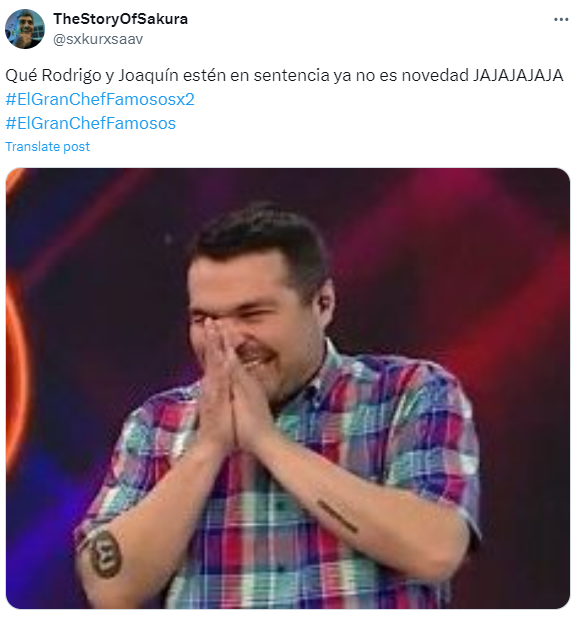Click the word Rodrigo in the post text

tap(71, 75)
